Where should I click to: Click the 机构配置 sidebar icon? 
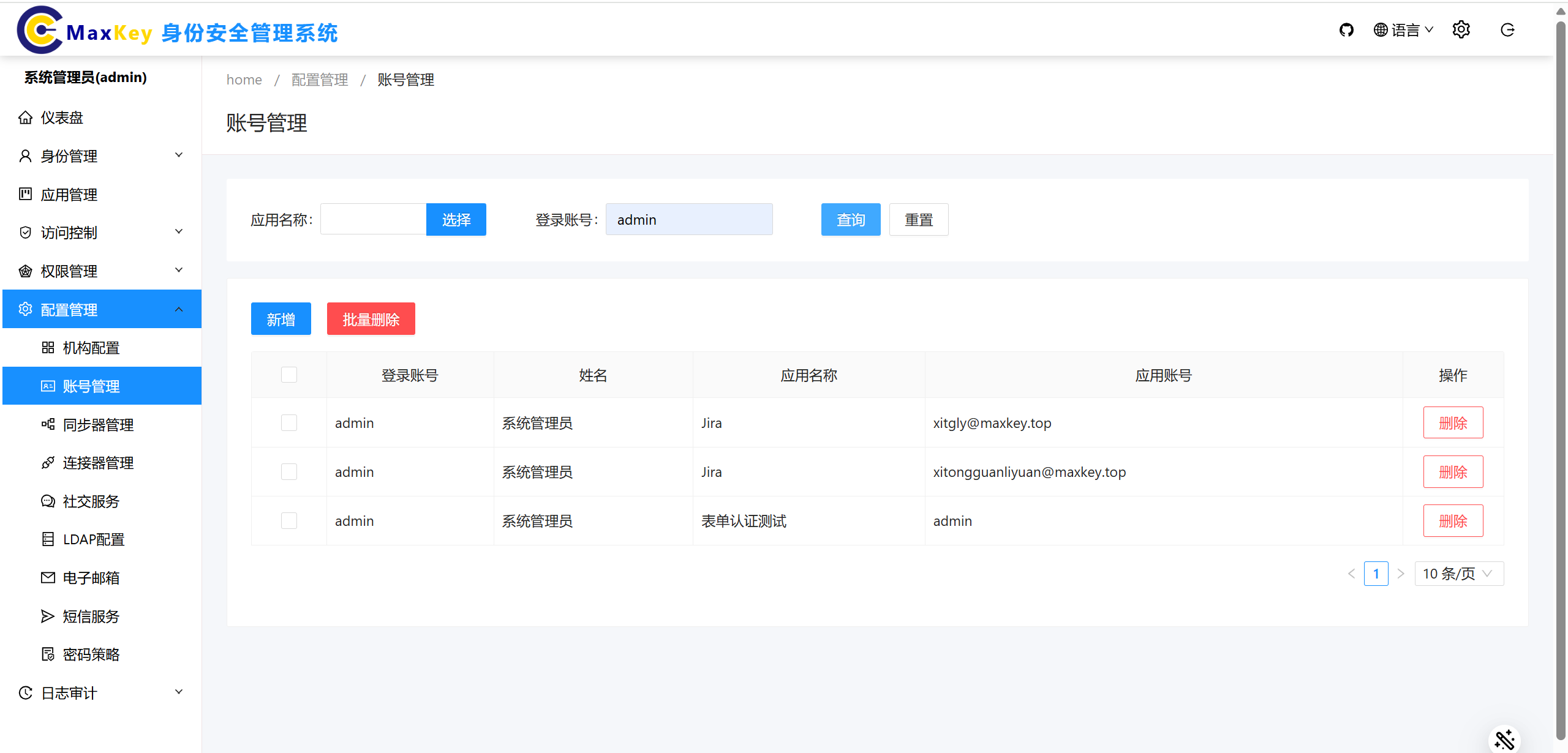tap(48, 347)
